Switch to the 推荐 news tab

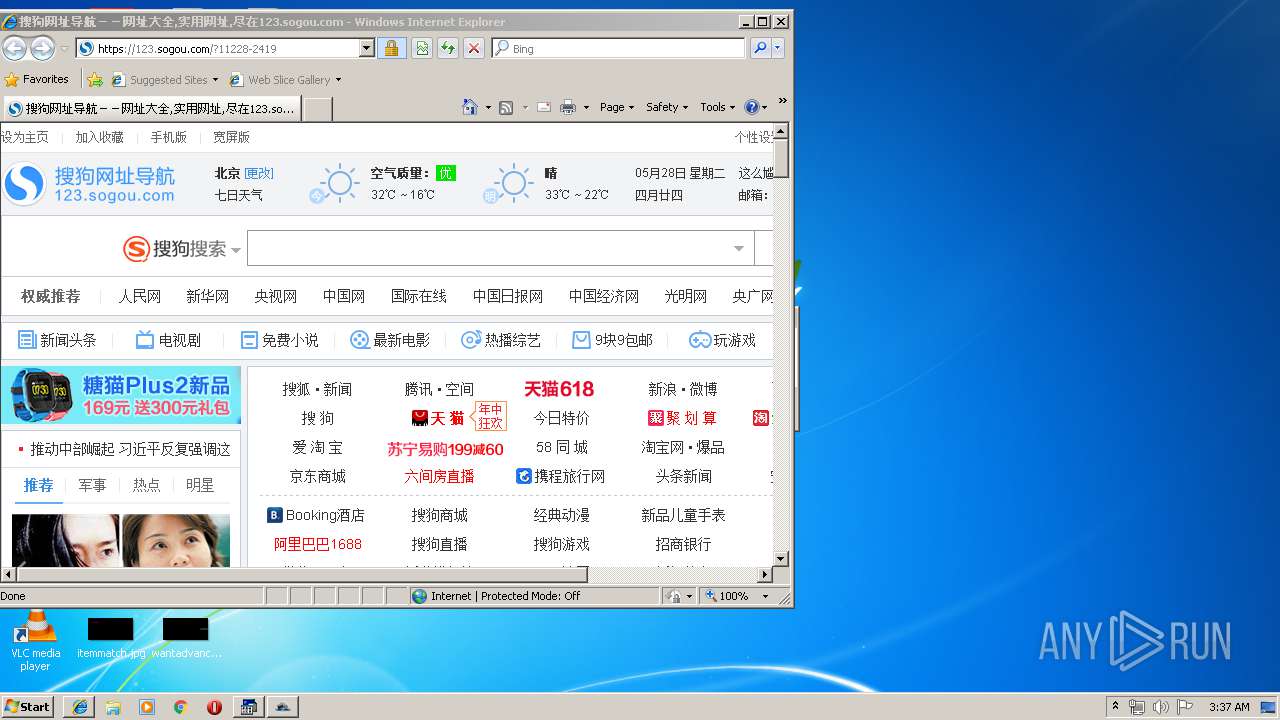[38, 485]
